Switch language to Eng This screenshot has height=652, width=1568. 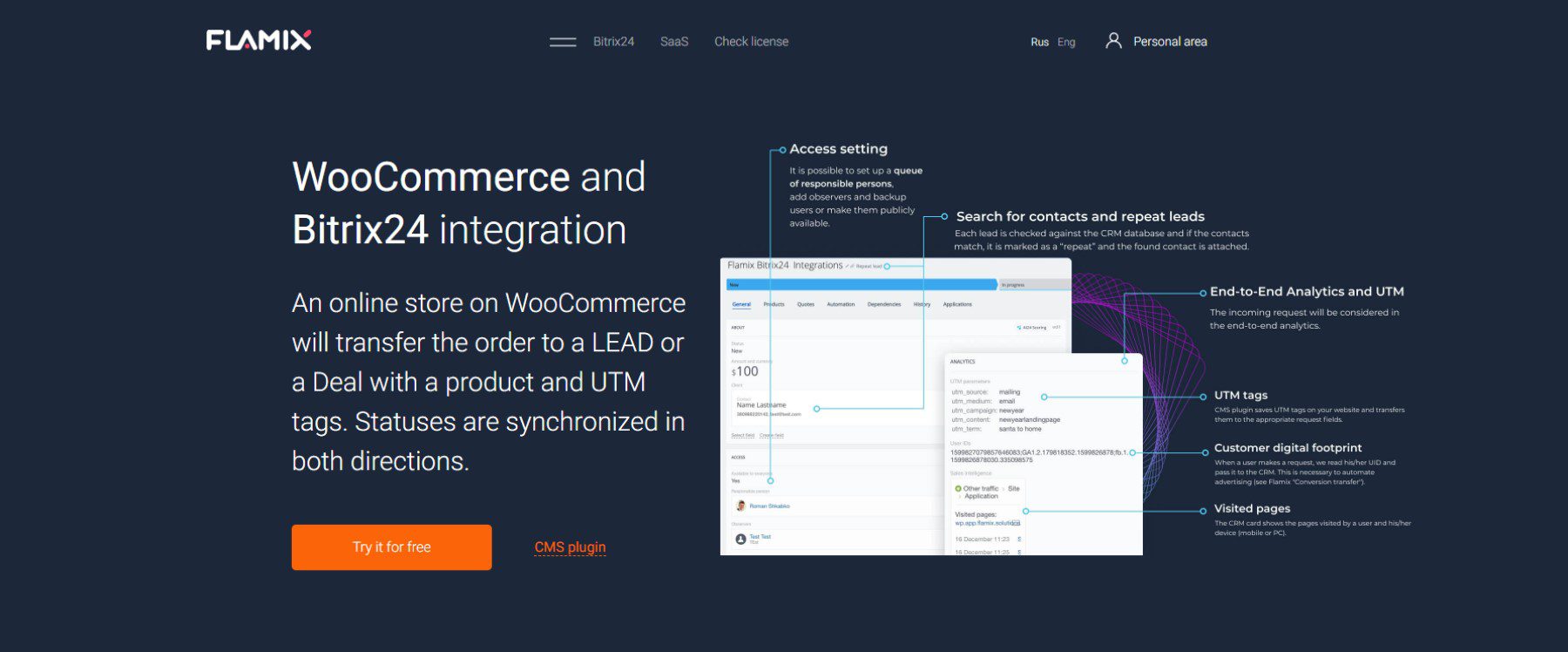[x=1066, y=42]
